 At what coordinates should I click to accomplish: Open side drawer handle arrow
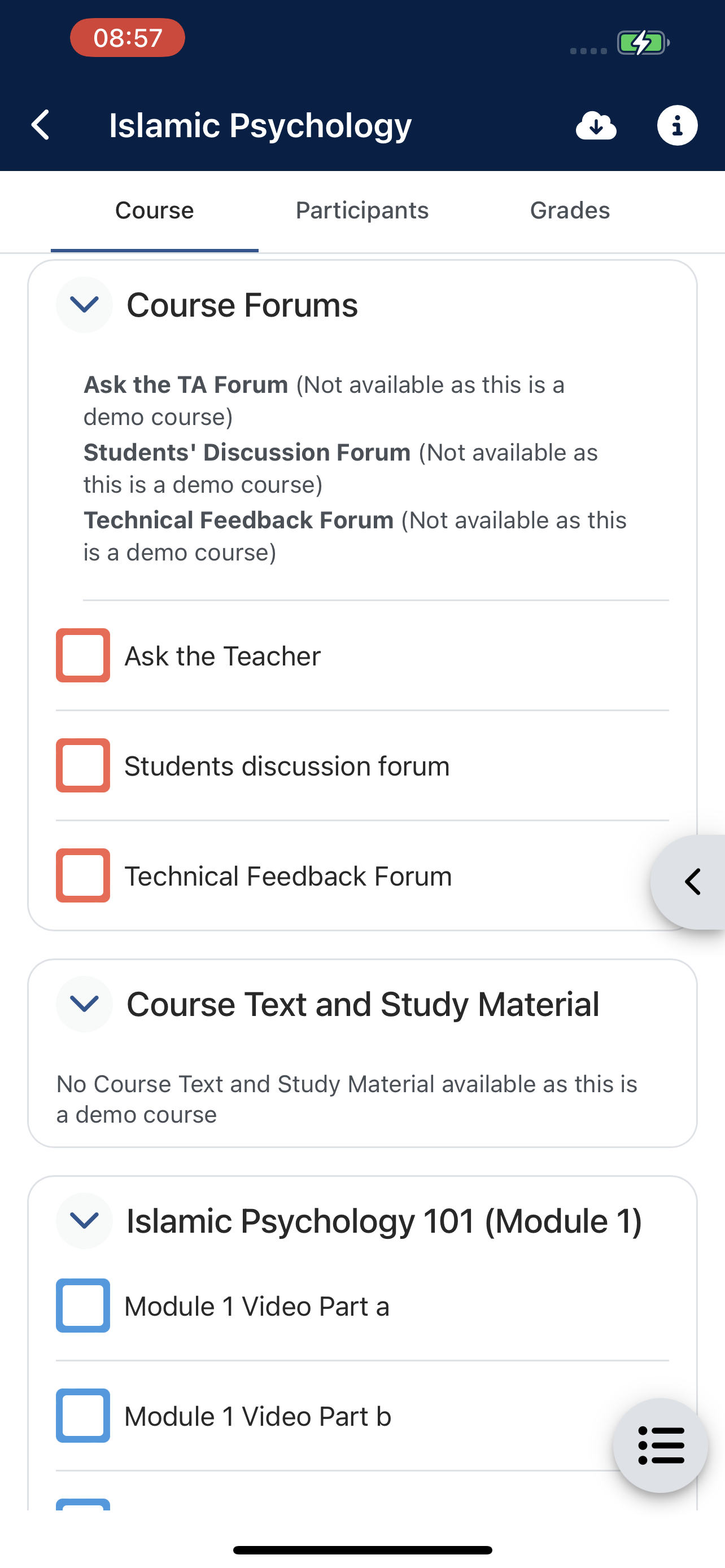pyautogui.click(x=691, y=882)
